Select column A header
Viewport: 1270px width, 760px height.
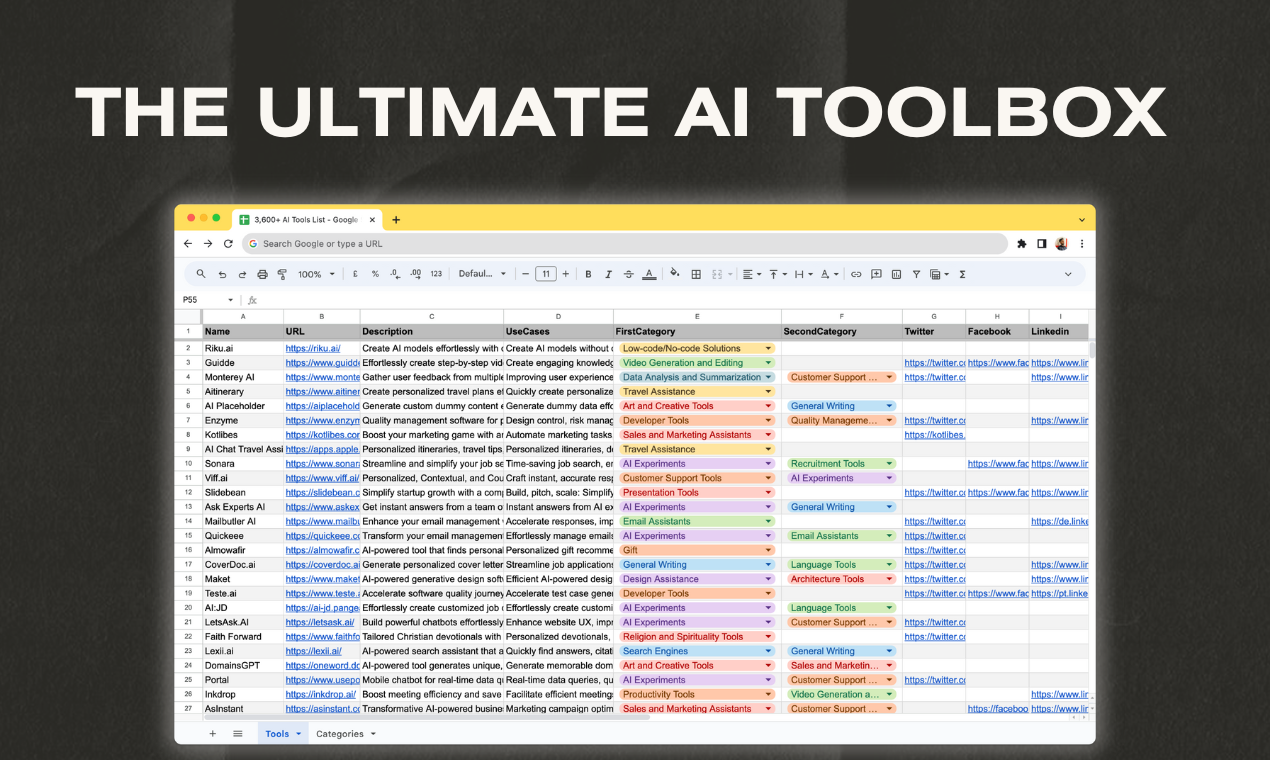243,316
